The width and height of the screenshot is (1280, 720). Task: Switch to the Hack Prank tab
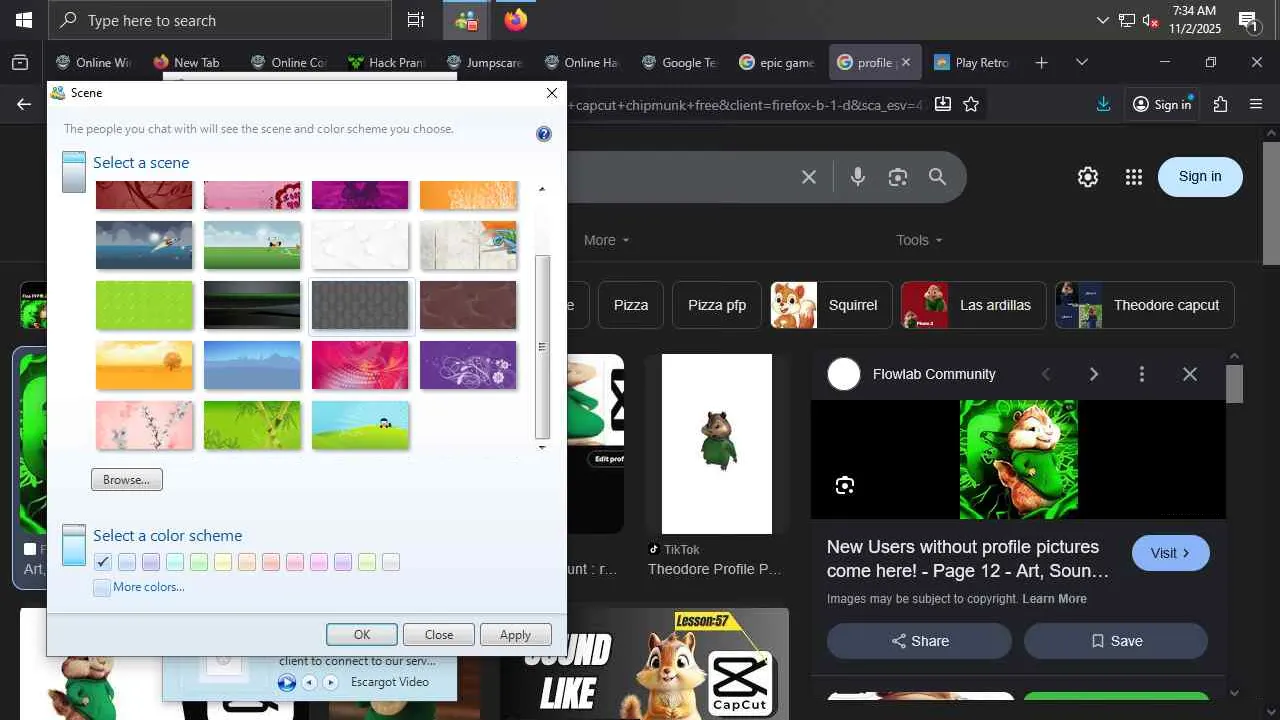click(387, 62)
